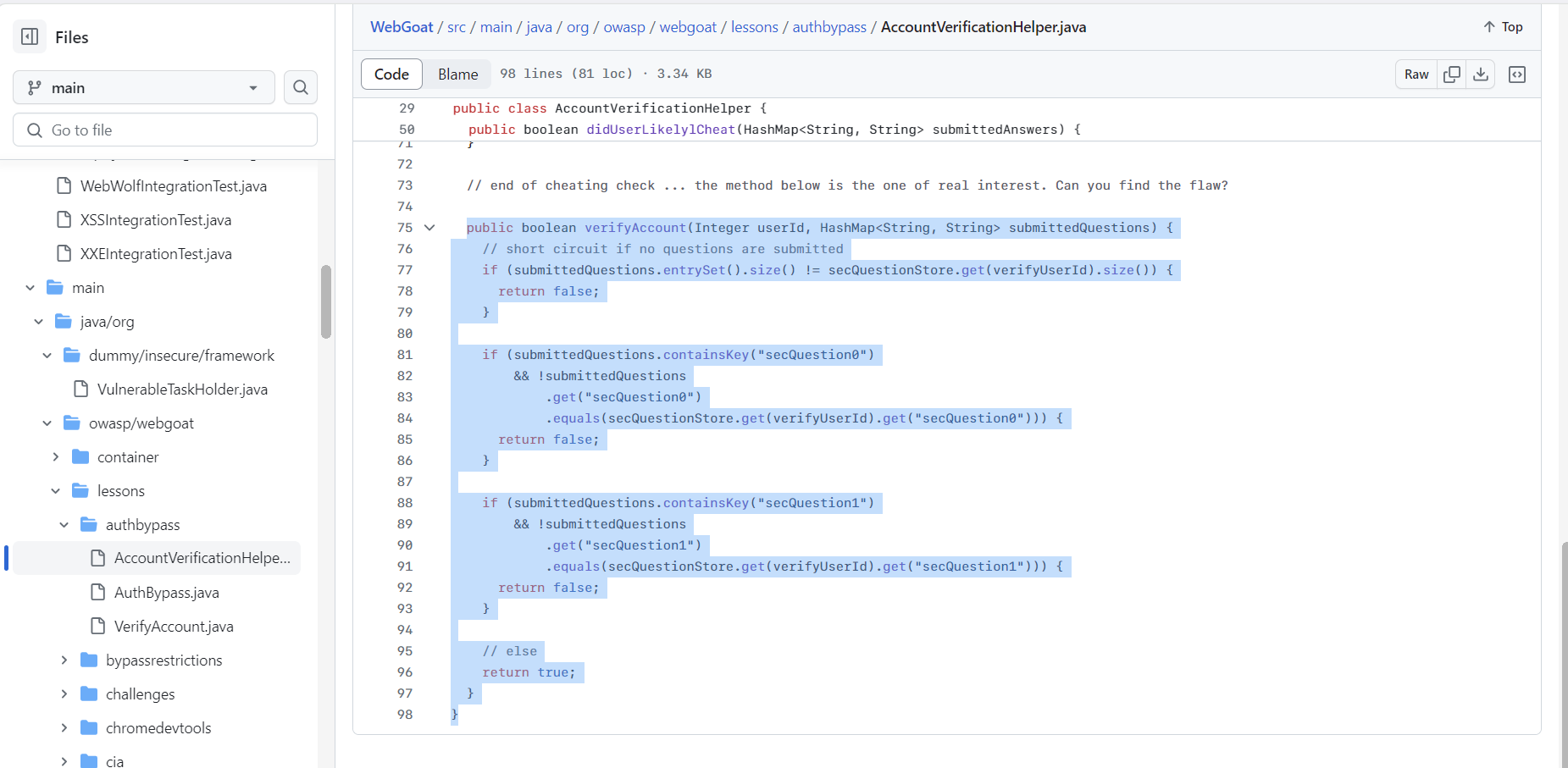Open the file search magnifier button
Screen dimensions: 1568x768
click(x=301, y=87)
